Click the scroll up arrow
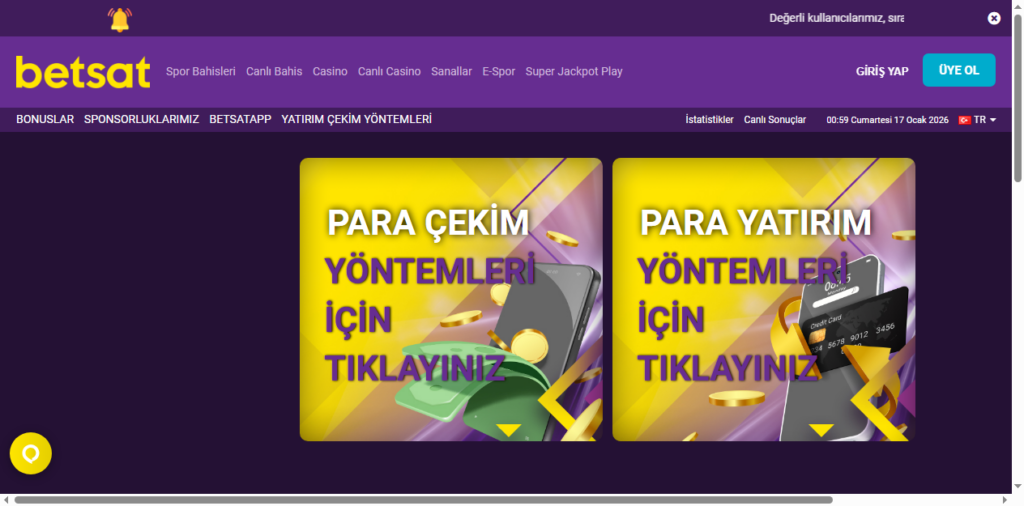1024x506 pixels. coord(1017,5)
